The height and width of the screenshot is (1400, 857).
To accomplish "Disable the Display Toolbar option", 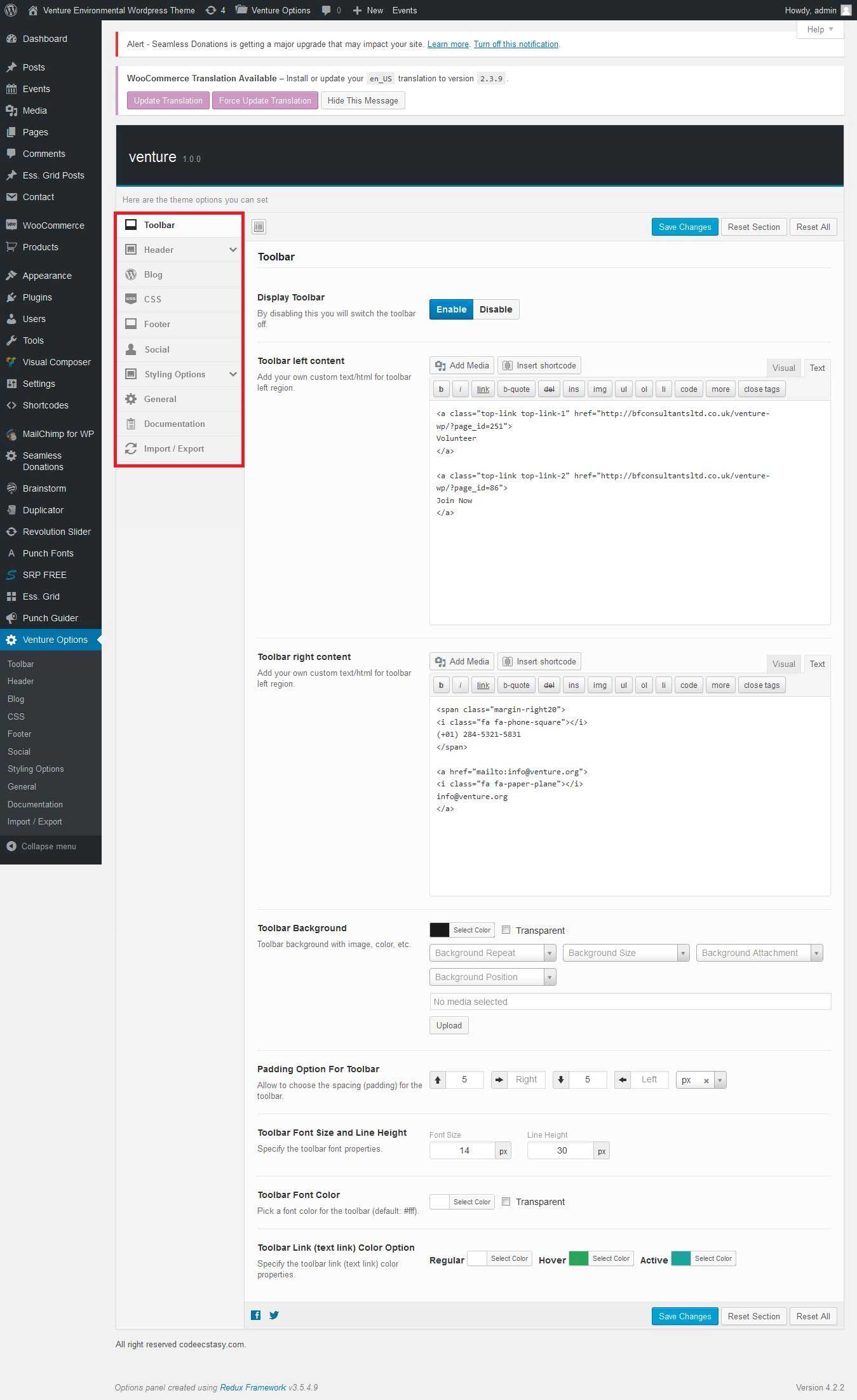I will [496, 309].
